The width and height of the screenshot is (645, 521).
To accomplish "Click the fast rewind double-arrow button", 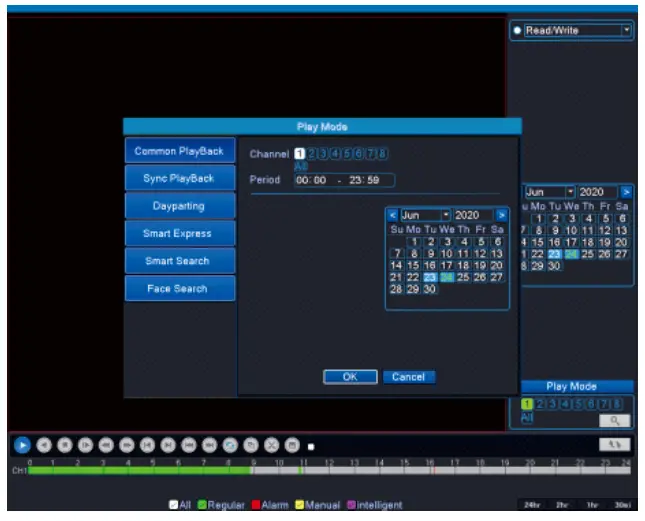I will click(x=106, y=445).
